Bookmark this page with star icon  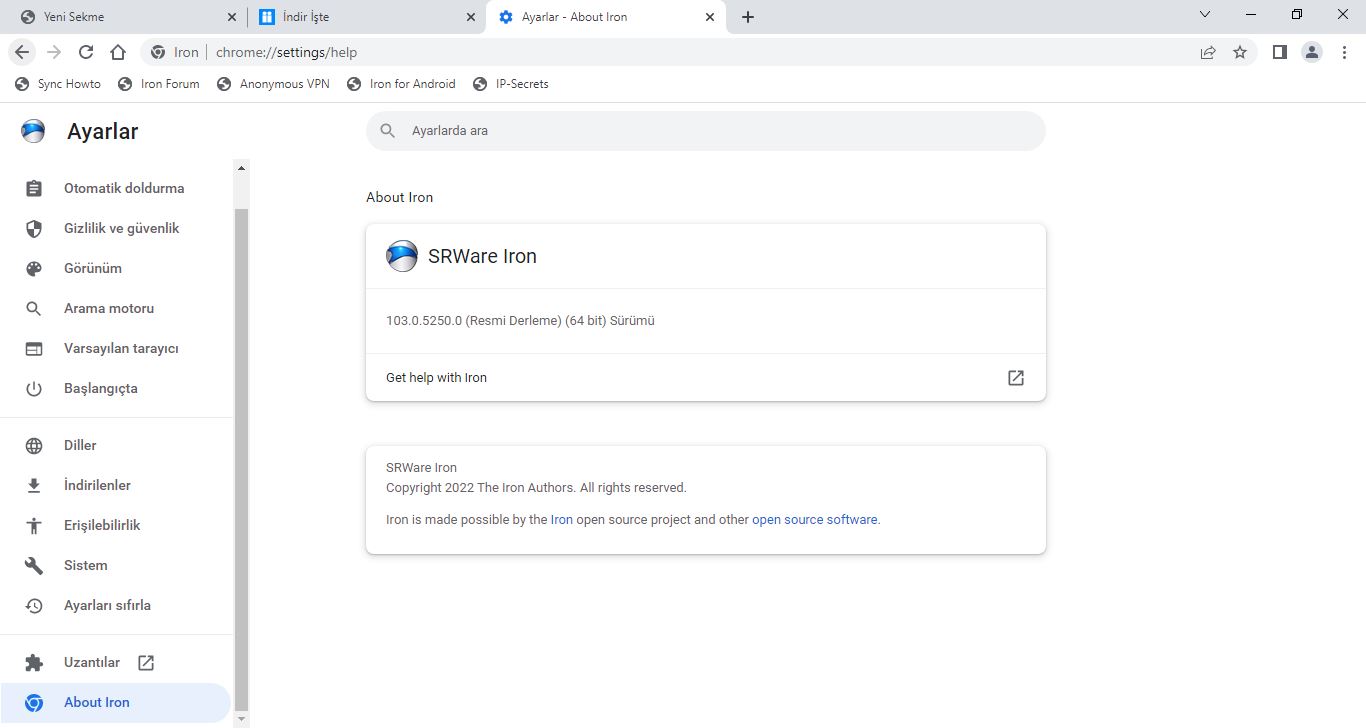pyautogui.click(x=1240, y=52)
